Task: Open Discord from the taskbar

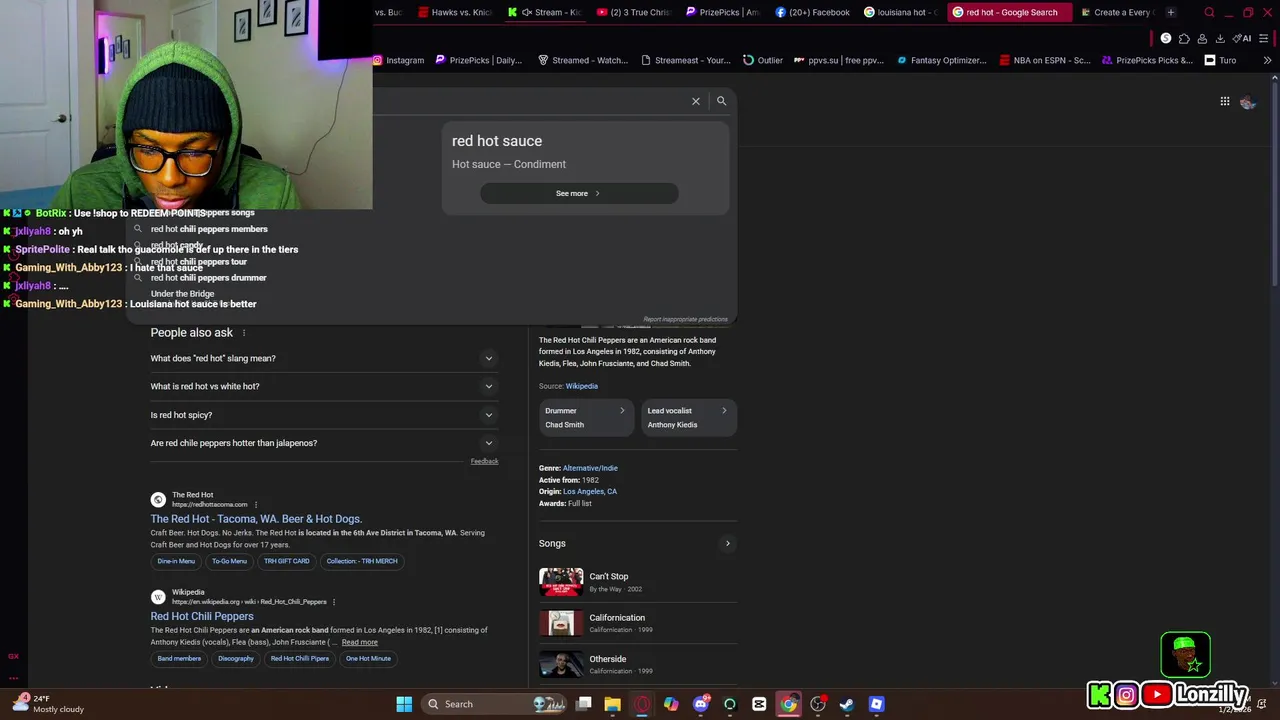Action: [701, 704]
